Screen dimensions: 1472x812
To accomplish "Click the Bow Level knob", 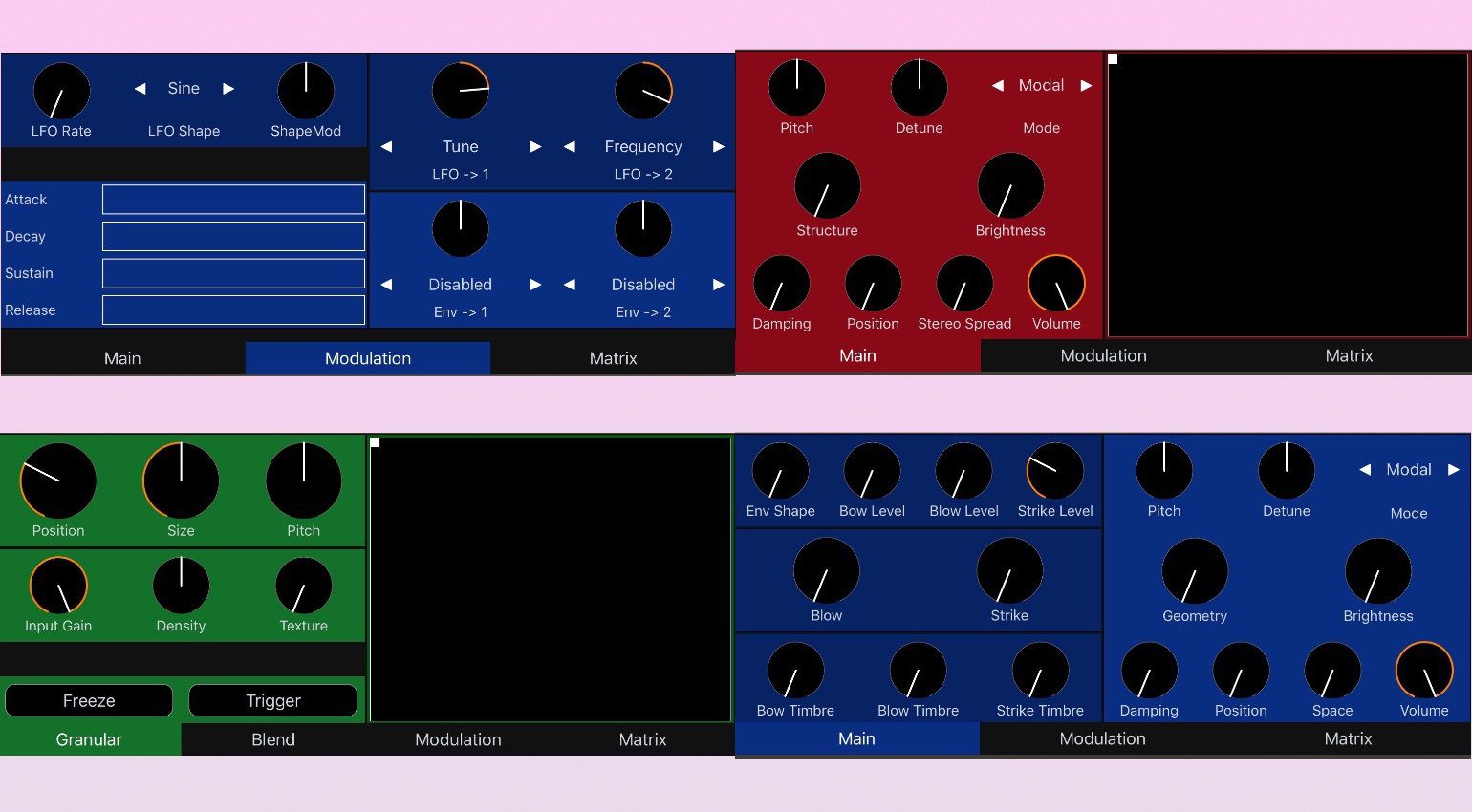I will point(872,471).
